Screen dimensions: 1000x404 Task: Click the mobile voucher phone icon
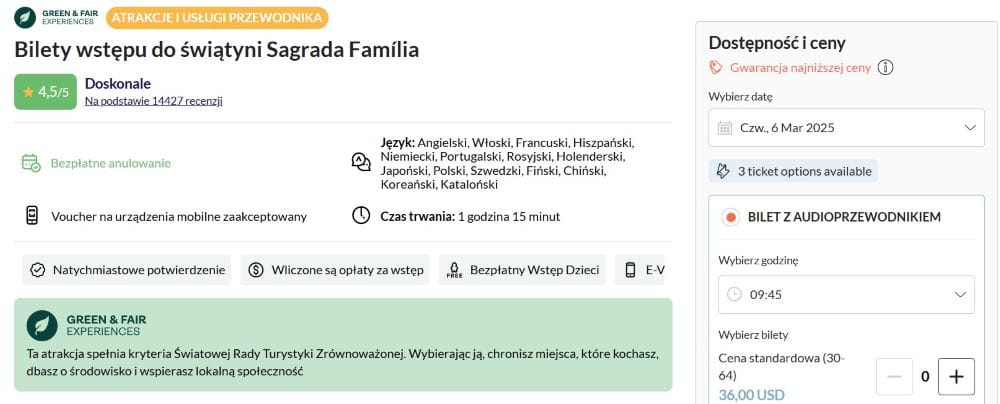coord(31,215)
